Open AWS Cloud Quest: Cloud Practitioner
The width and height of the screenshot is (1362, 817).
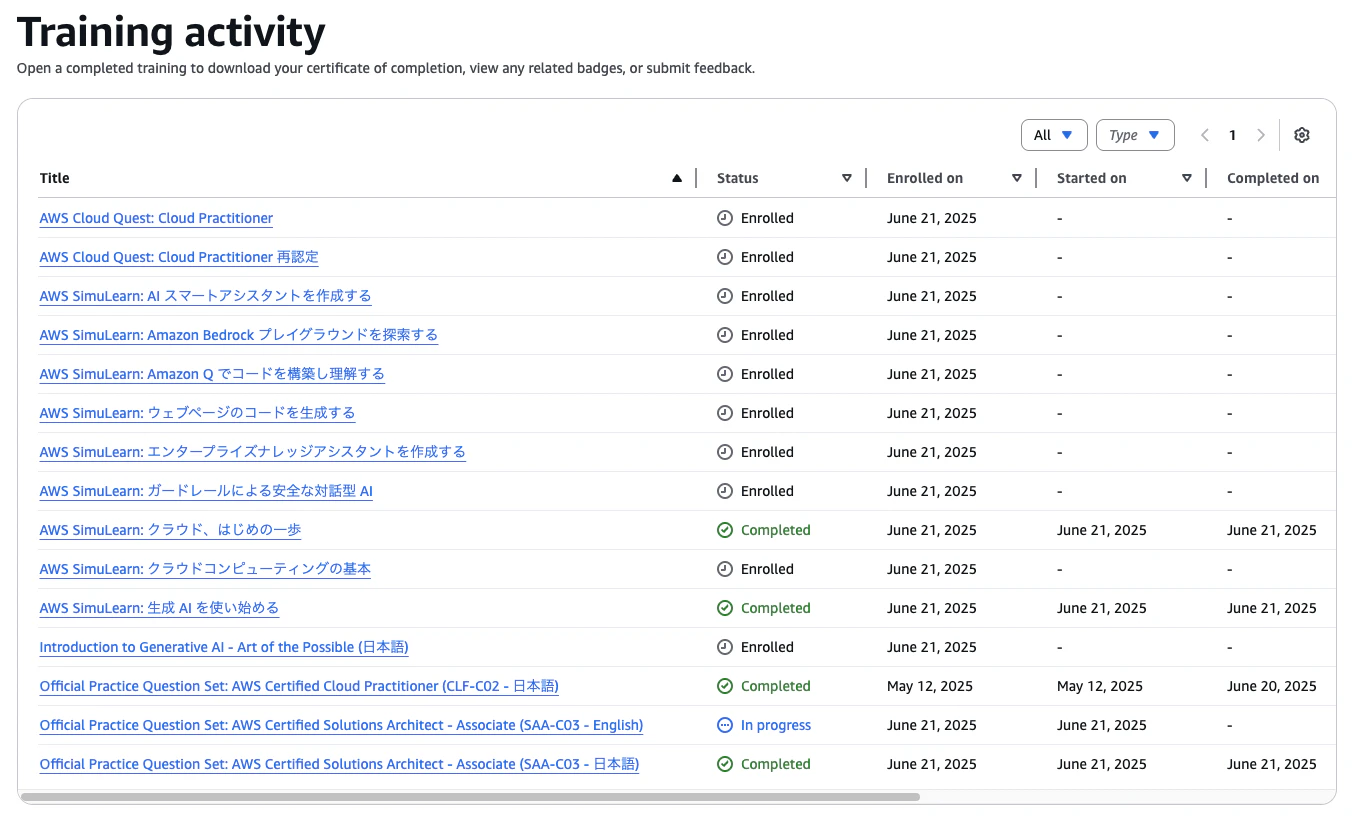coord(156,218)
